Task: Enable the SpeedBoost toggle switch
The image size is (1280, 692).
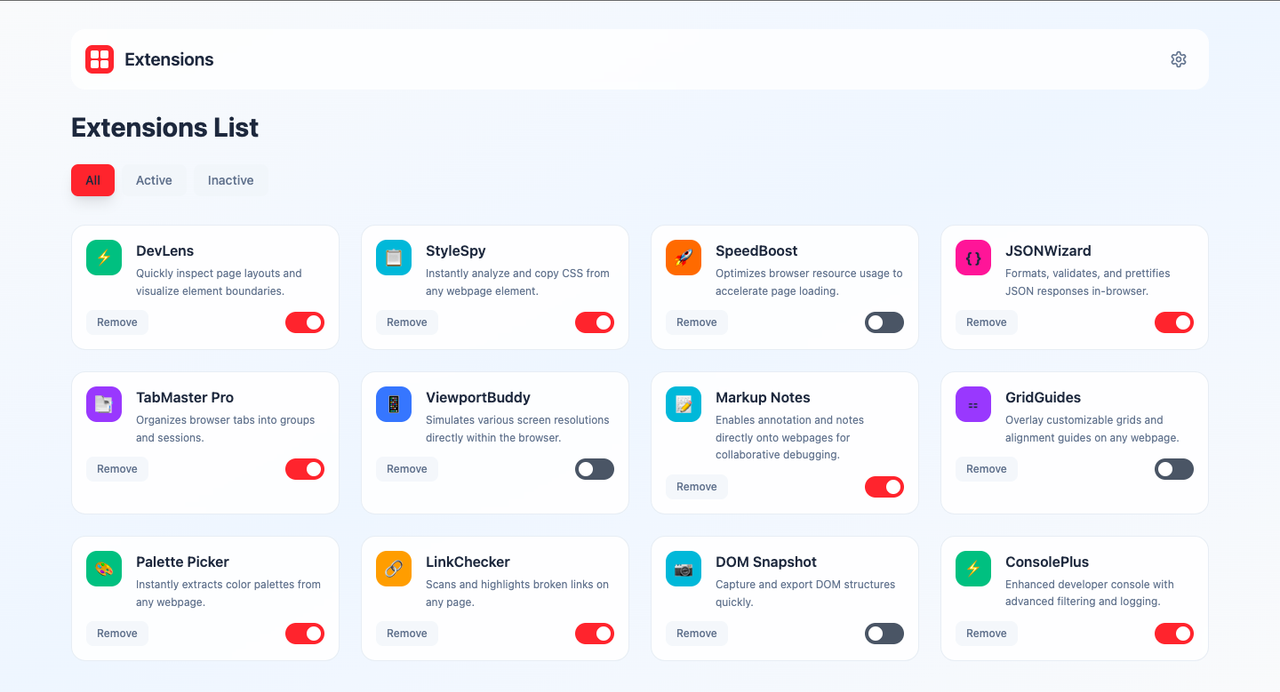Action: (x=884, y=322)
